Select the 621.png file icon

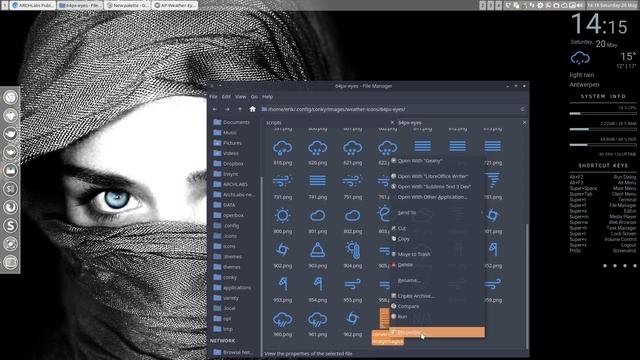353,148
